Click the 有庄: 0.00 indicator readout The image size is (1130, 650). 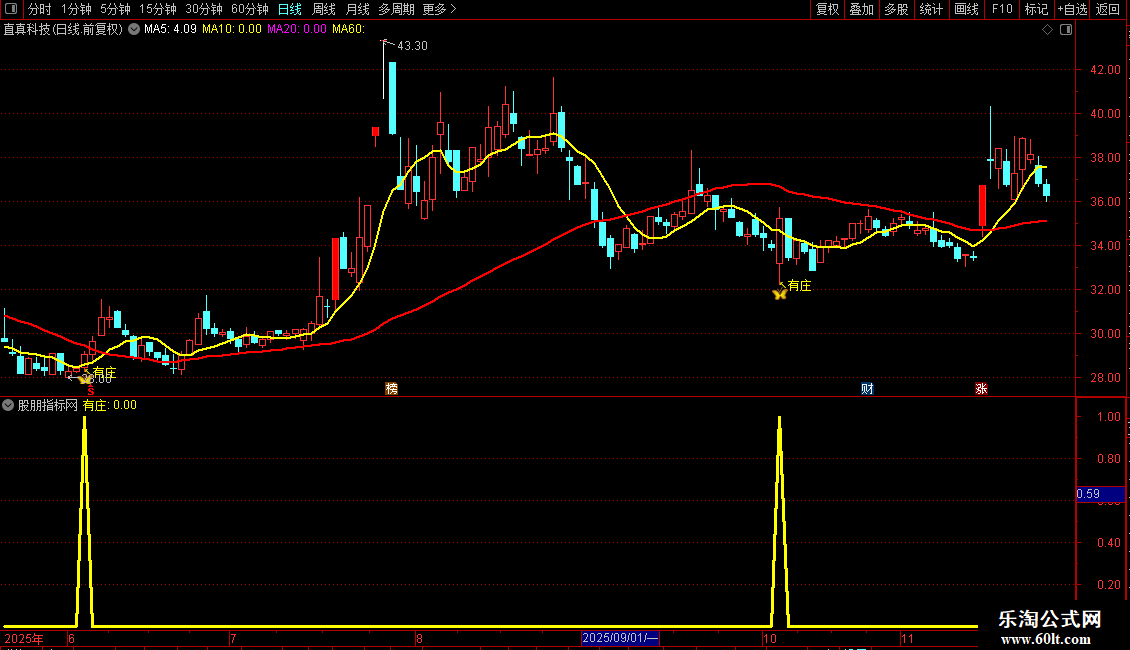pyautogui.click(x=110, y=406)
